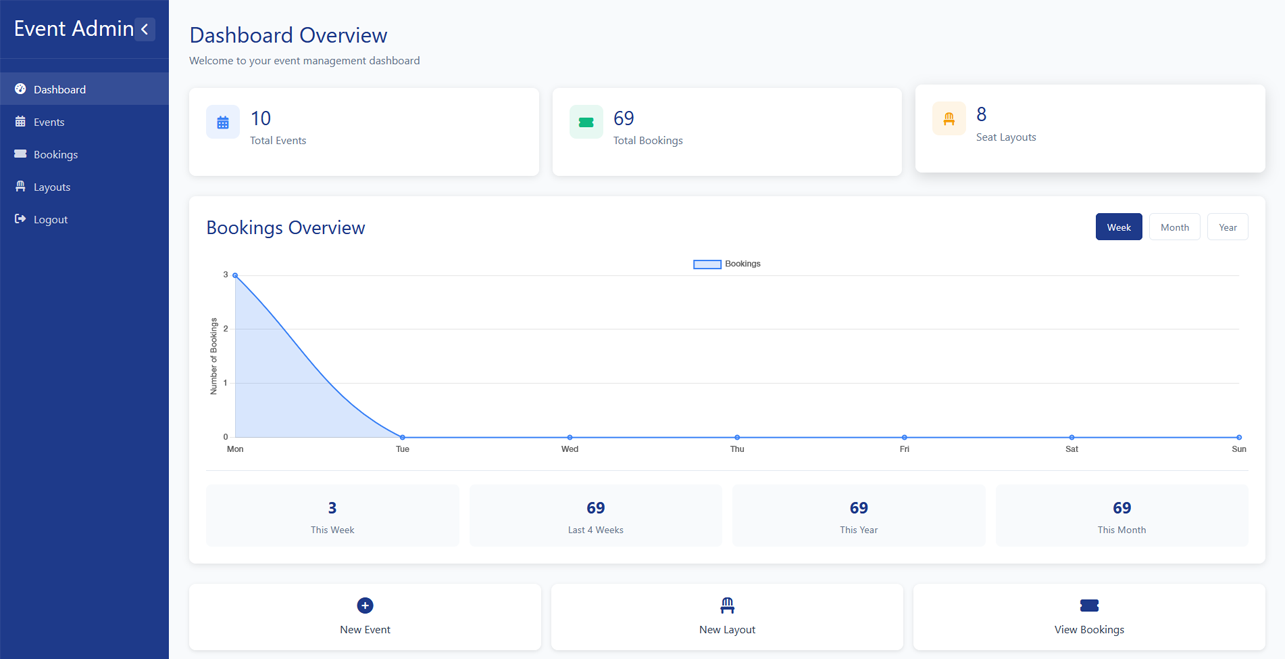Click the New Event quick action

[x=365, y=617]
